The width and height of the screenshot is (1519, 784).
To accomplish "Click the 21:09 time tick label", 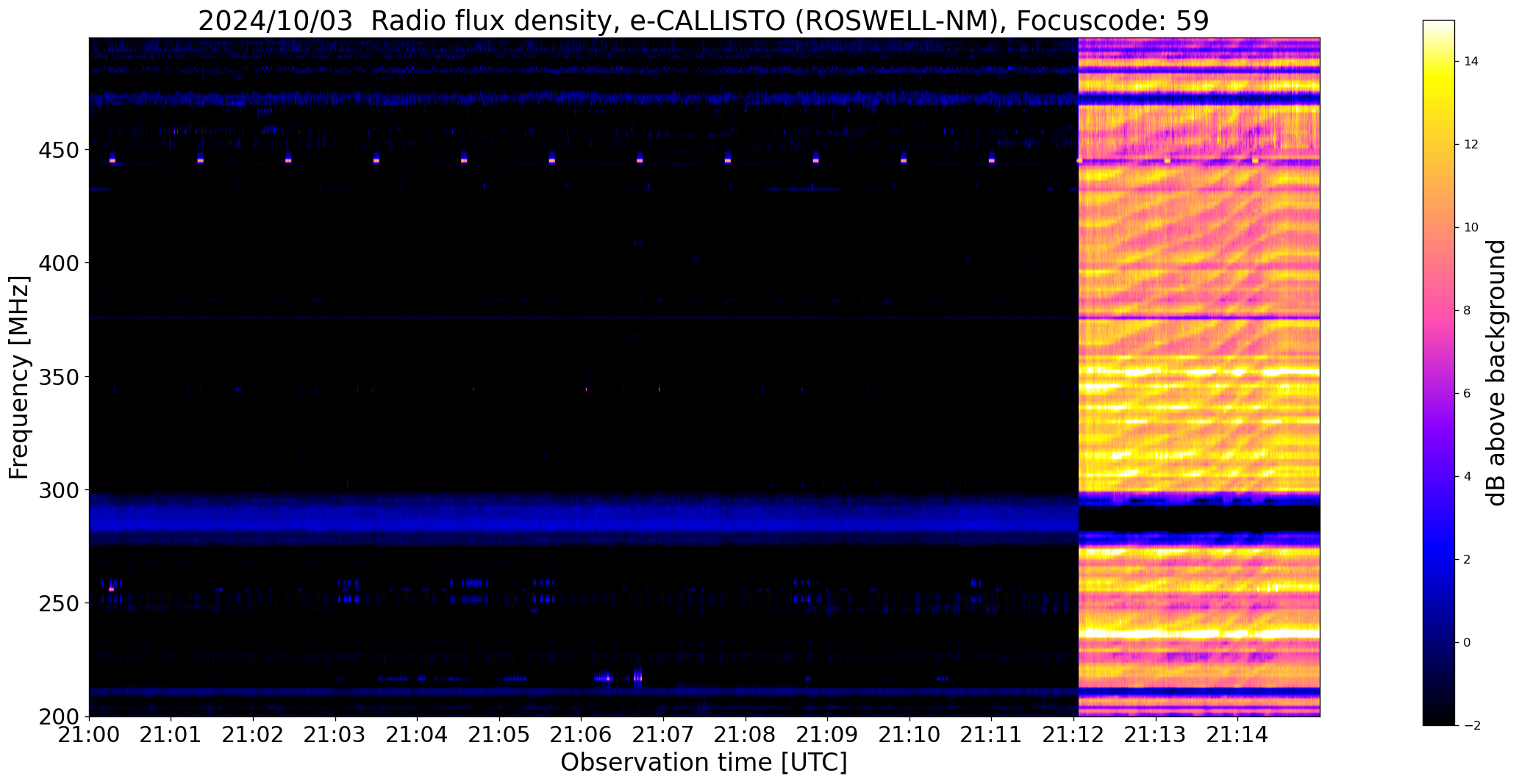I will (x=827, y=733).
